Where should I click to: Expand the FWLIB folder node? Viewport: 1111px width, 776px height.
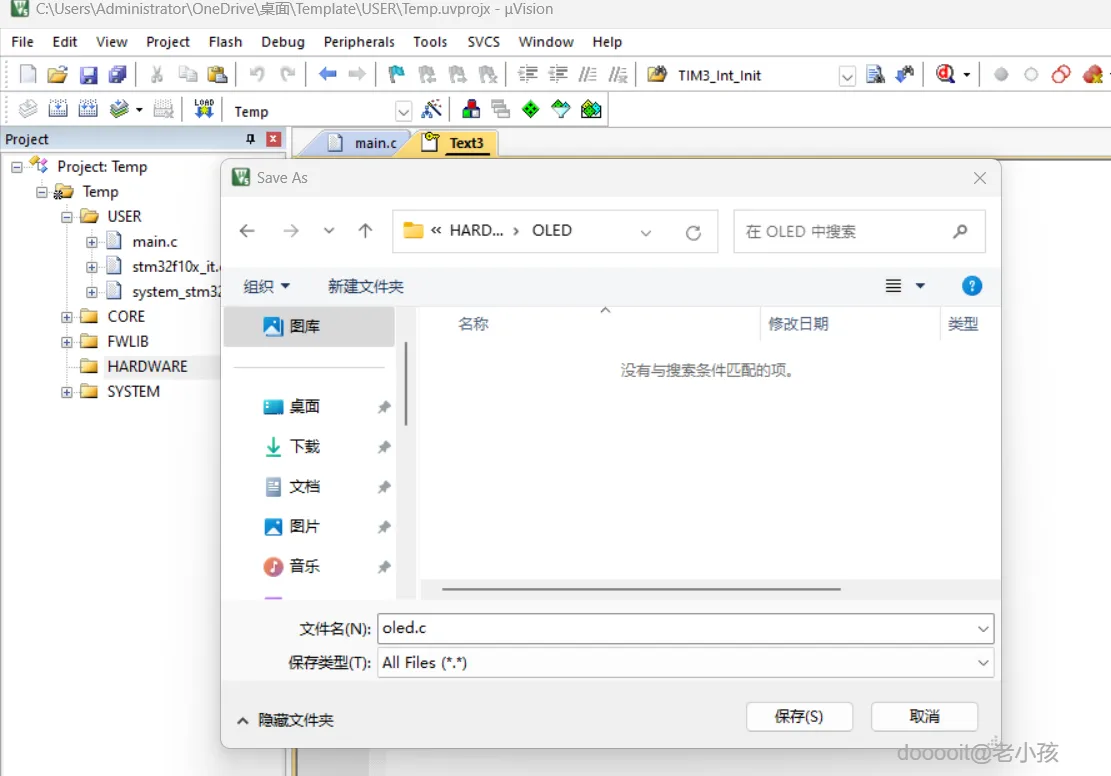[67, 342]
